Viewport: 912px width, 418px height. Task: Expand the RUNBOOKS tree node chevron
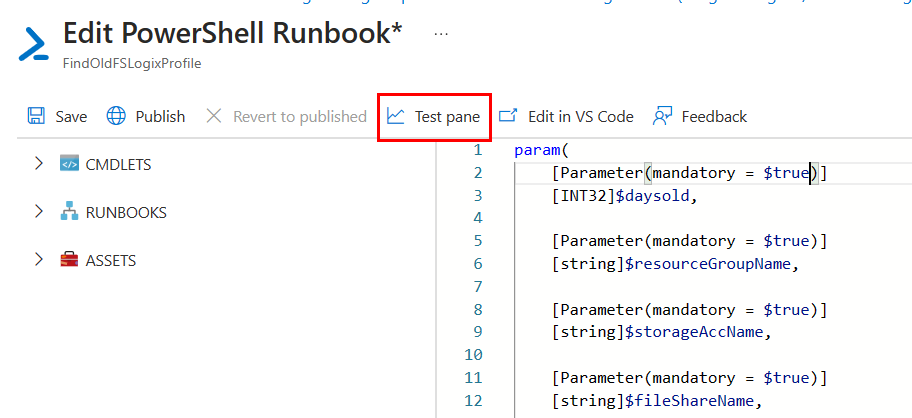point(39,212)
